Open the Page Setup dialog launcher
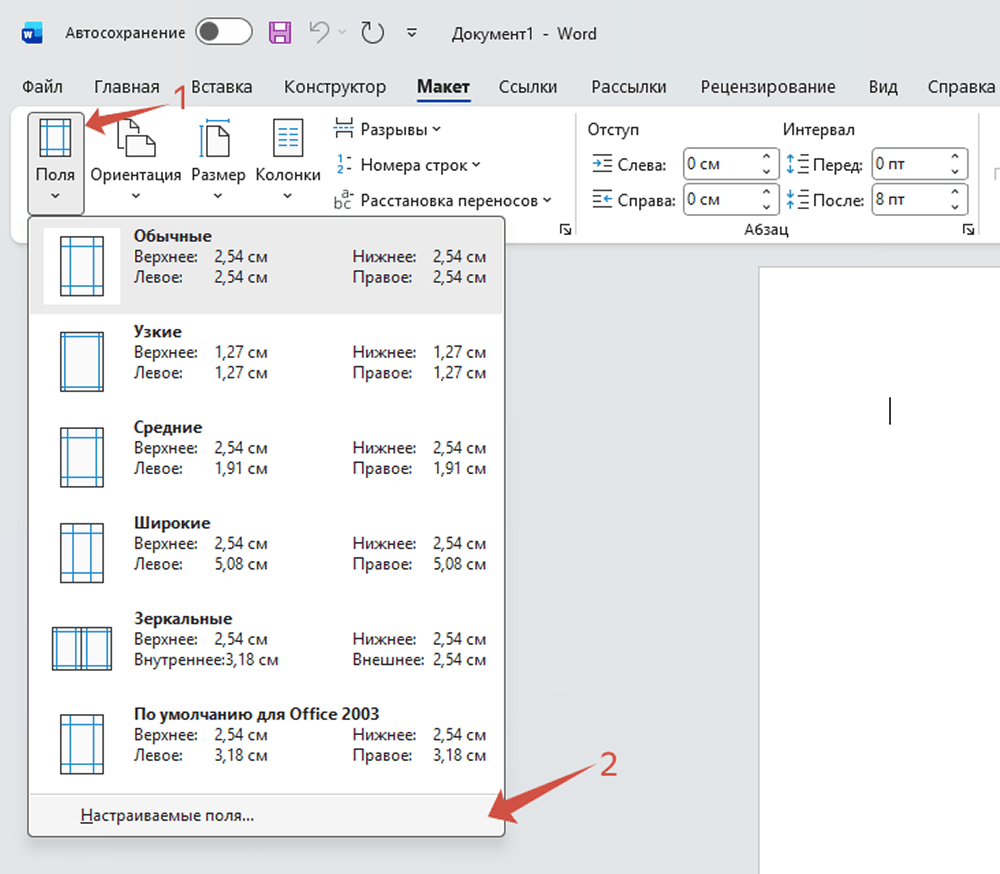The height and width of the screenshot is (874, 1000). pos(565,230)
